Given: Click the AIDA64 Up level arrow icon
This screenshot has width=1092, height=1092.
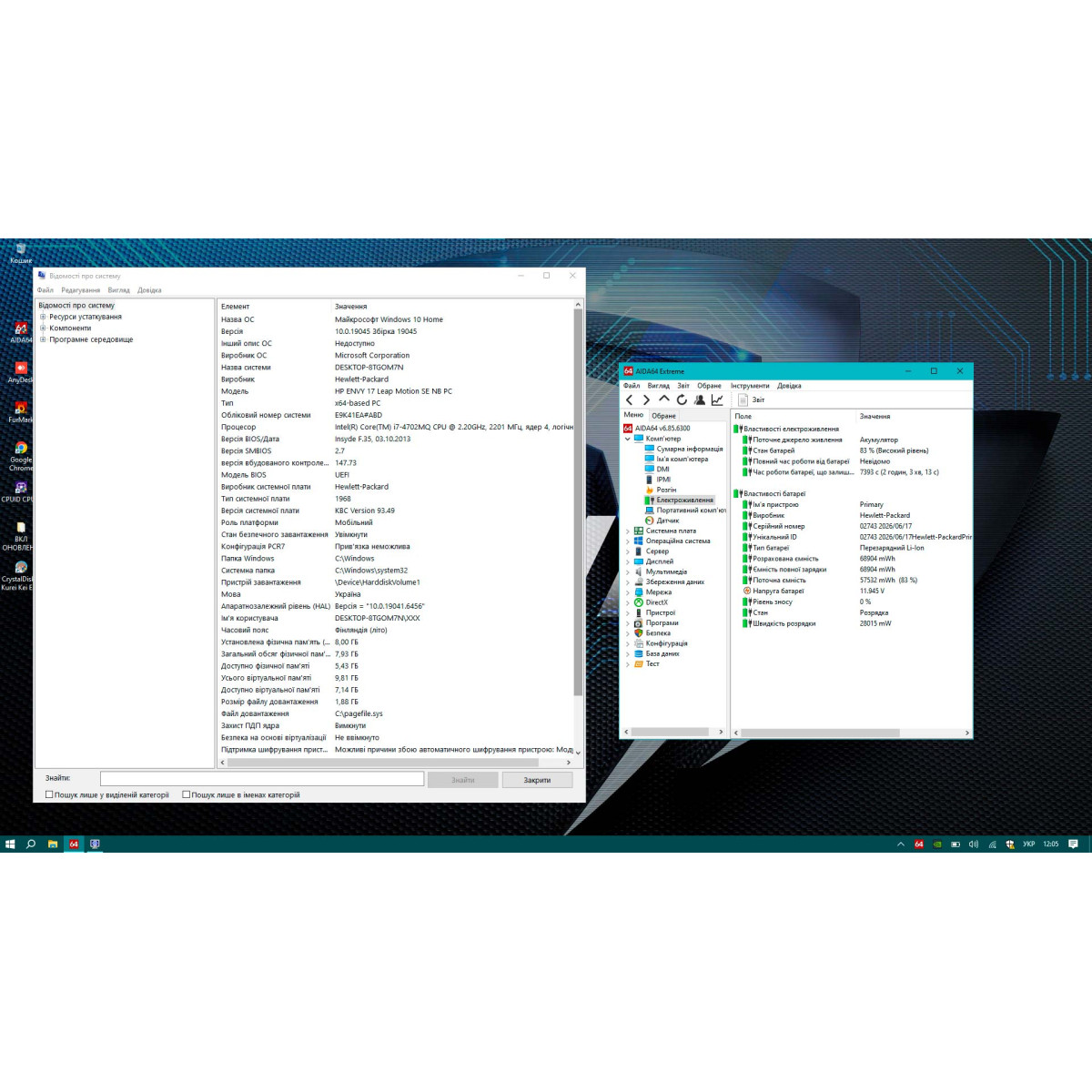Looking at the screenshot, I should pyautogui.click(x=664, y=399).
